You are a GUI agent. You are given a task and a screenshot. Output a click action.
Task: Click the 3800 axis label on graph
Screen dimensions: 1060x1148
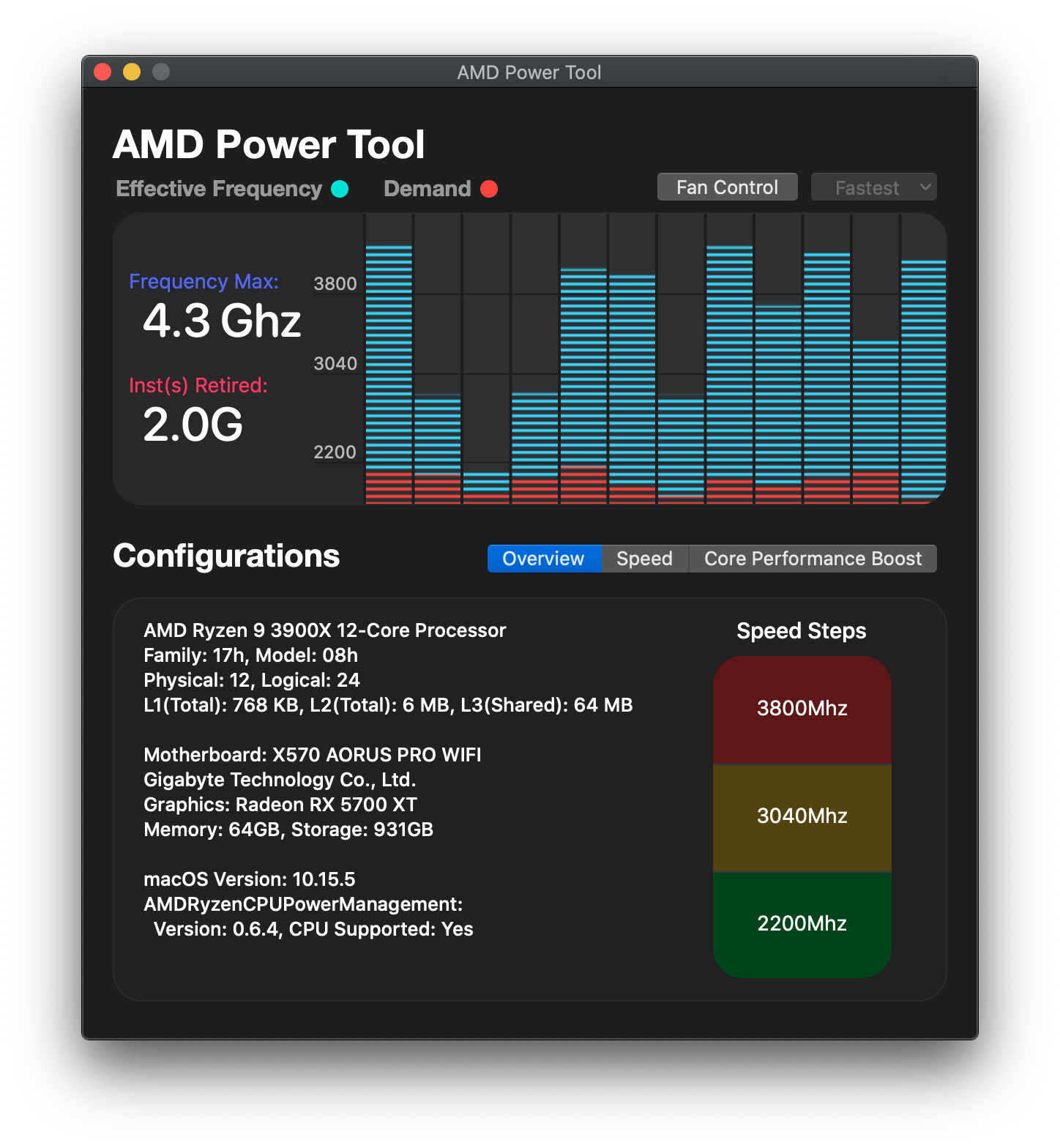335,284
